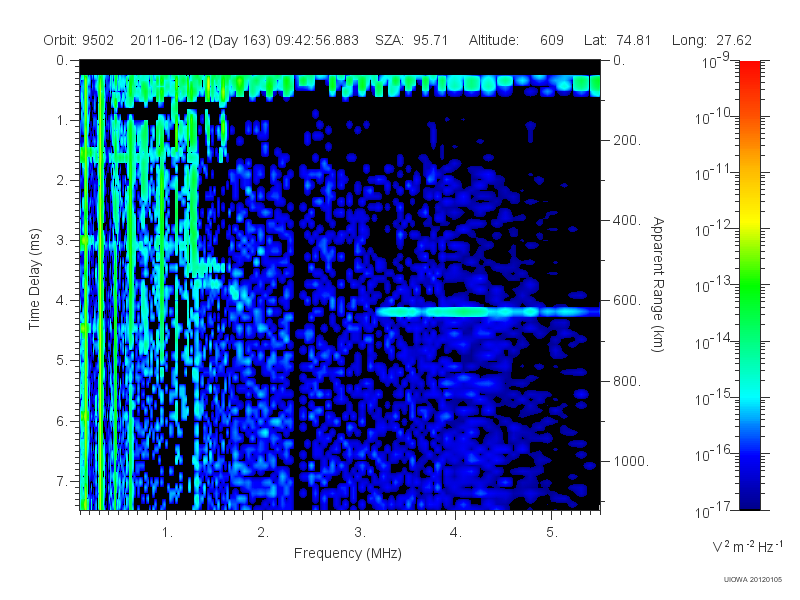
Task: Click the date '2011-06-12 (Day 163)' text
Action: pyautogui.click(x=200, y=40)
